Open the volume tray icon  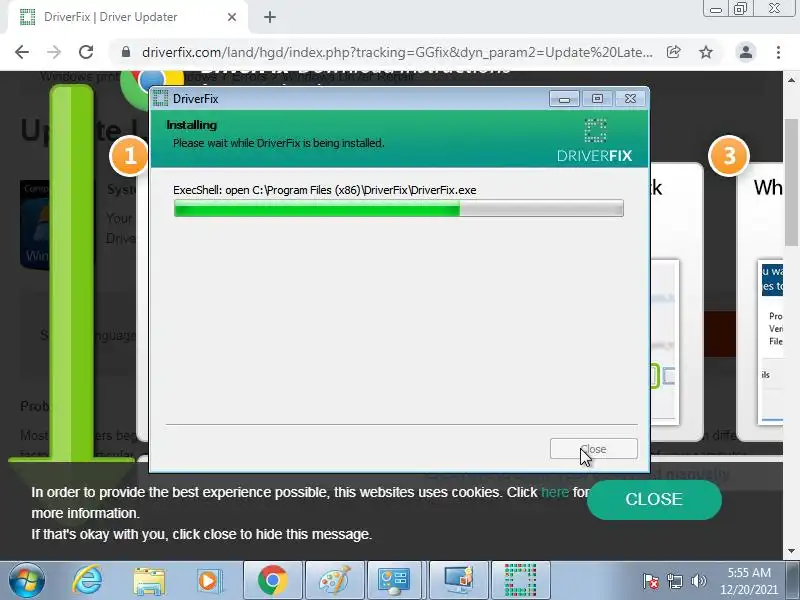coord(698,581)
